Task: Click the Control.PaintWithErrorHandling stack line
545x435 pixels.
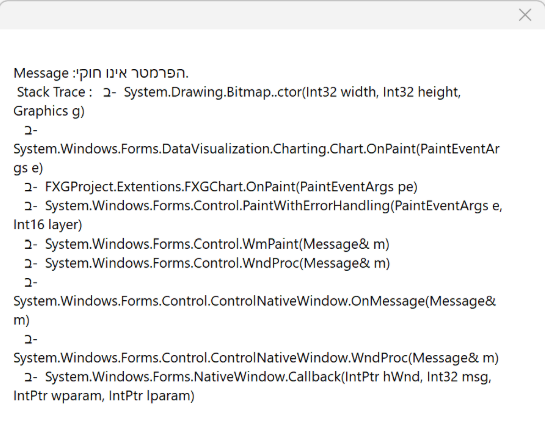Action: click(274, 206)
